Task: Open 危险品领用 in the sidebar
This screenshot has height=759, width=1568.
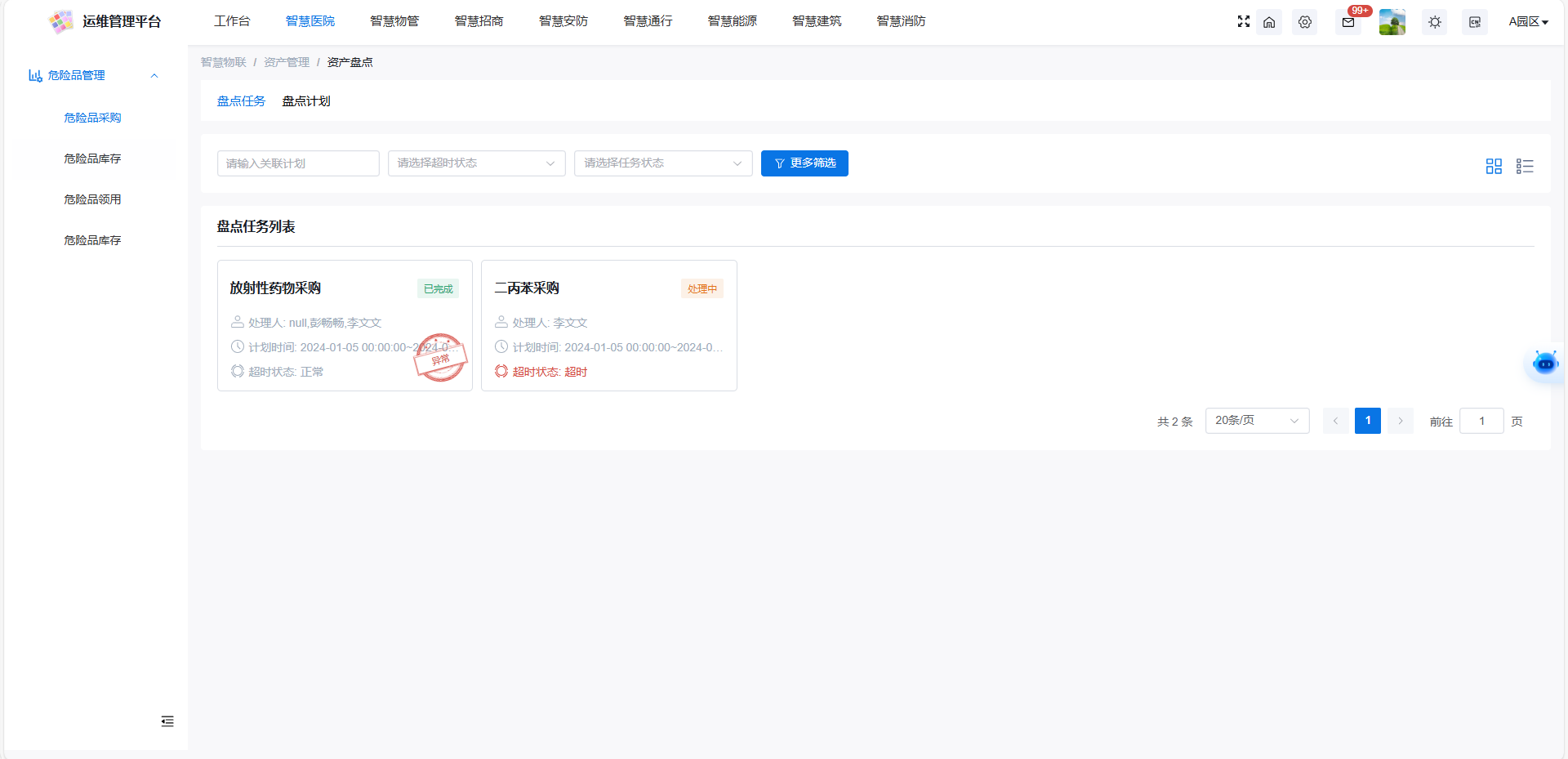Action: (92, 199)
